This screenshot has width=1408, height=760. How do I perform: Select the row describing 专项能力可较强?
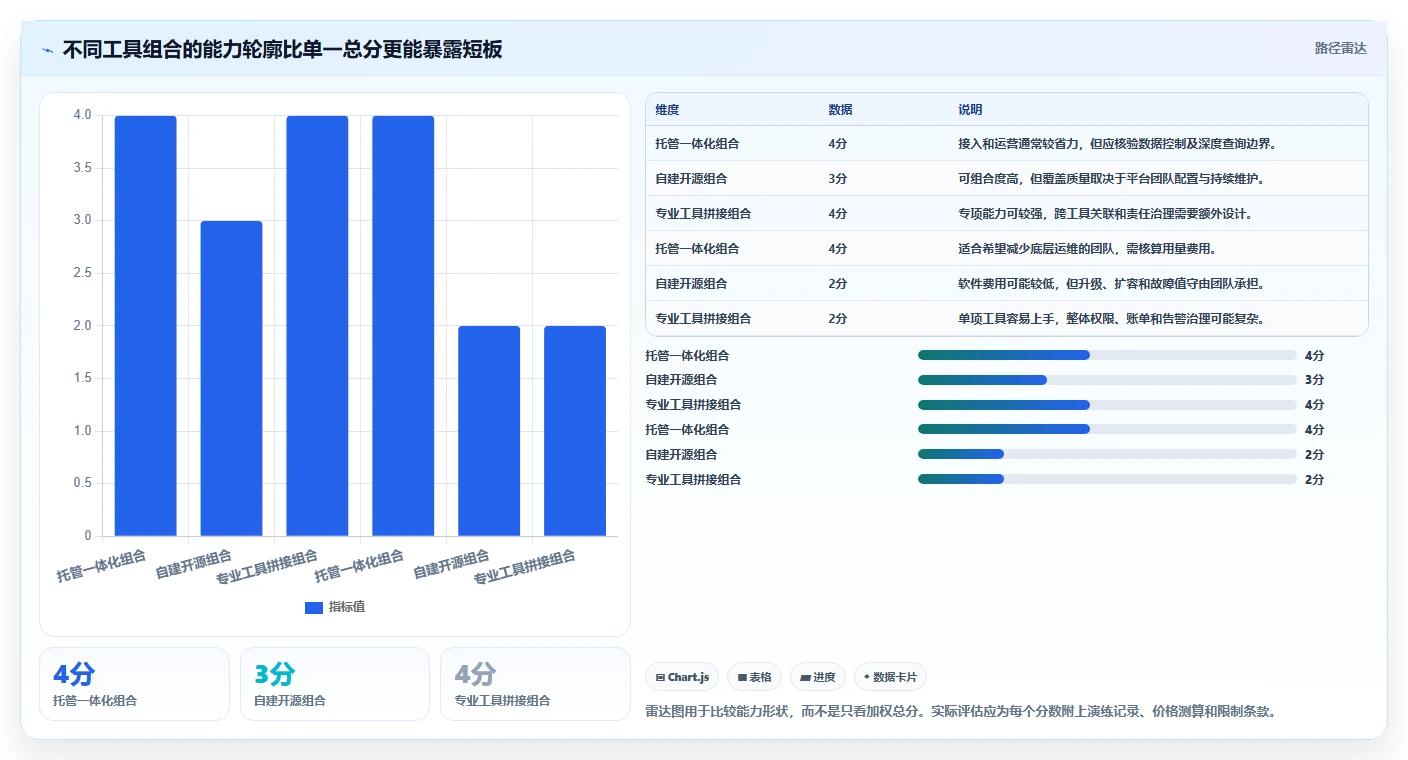coord(1006,214)
